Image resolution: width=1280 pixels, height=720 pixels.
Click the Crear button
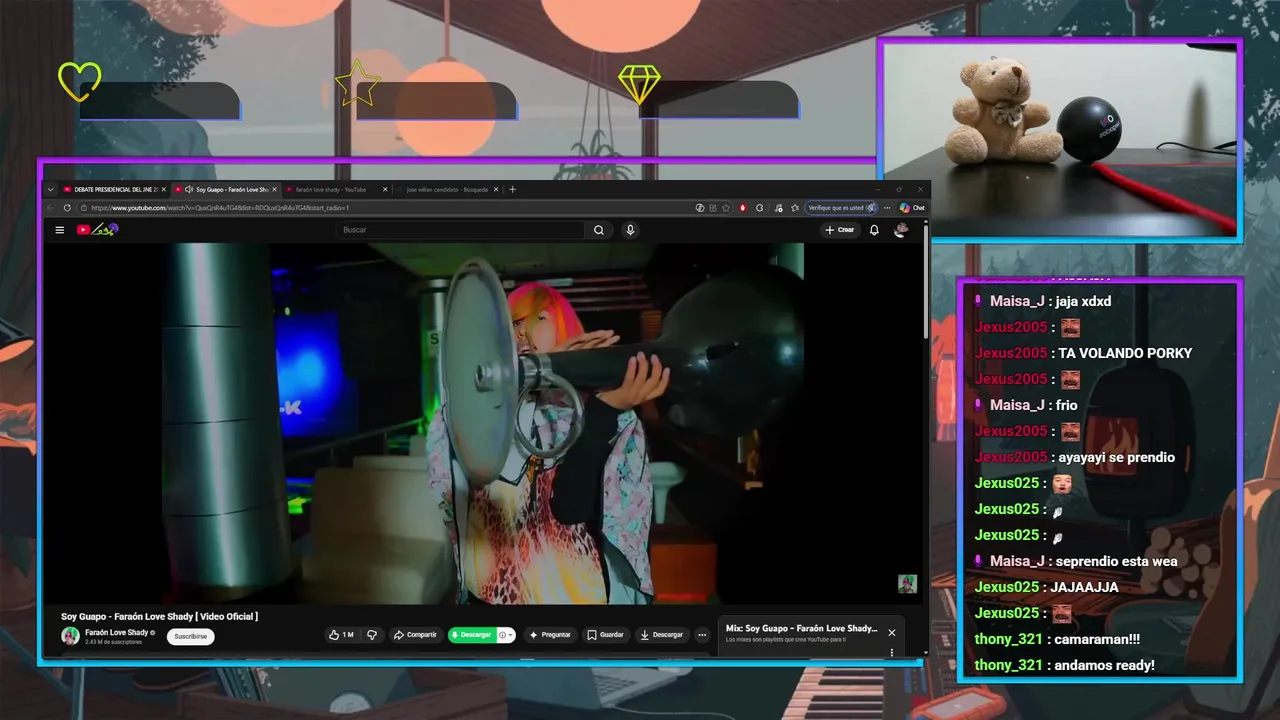point(840,230)
